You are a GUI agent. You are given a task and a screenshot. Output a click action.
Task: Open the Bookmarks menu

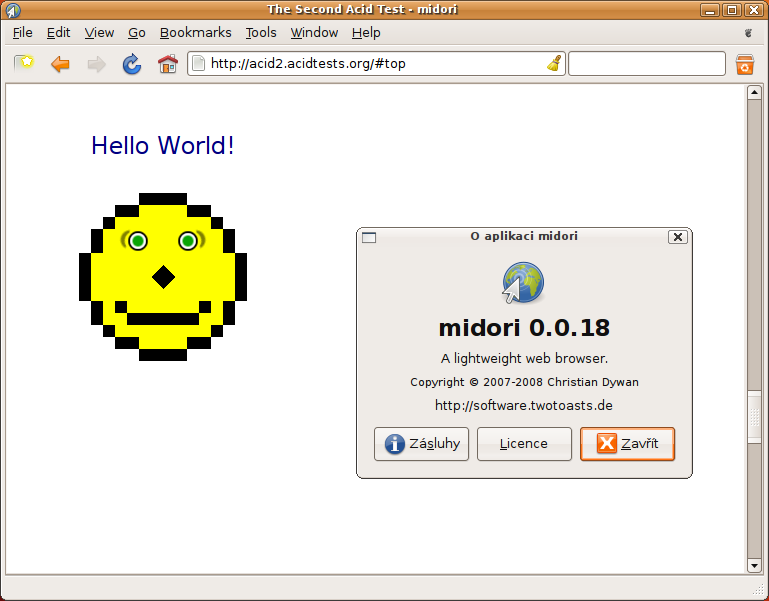[196, 32]
